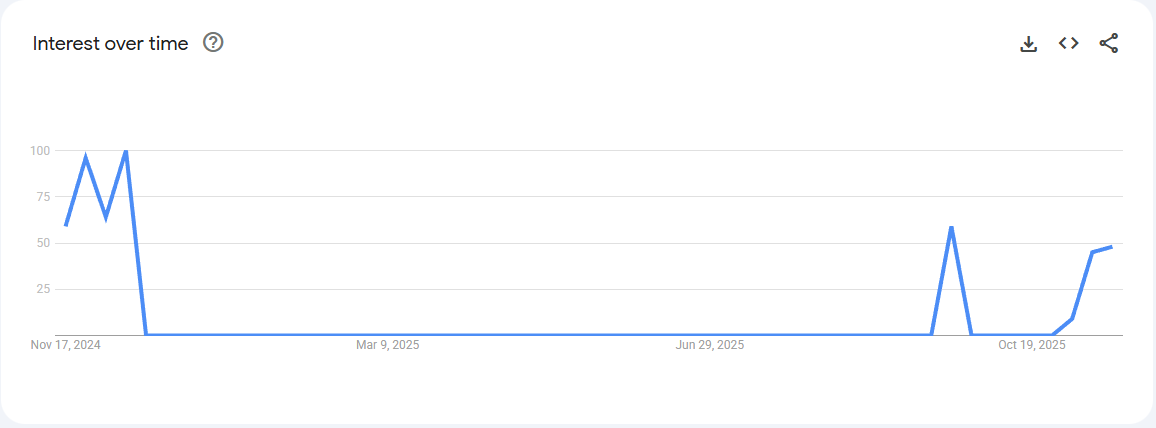Click the Mar 9, 2025 date label
This screenshot has height=428, width=1156.
pos(388,346)
